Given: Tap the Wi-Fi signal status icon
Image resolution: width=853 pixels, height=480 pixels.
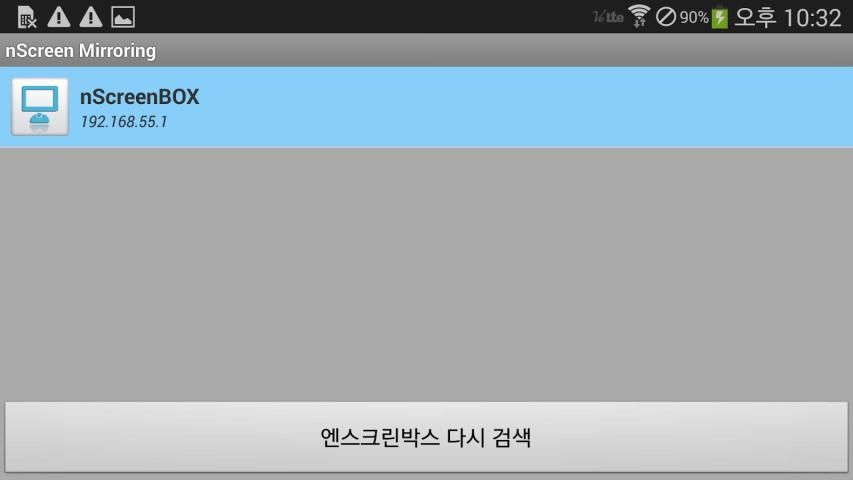Looking at the screenshot, I should pos(639,16).
